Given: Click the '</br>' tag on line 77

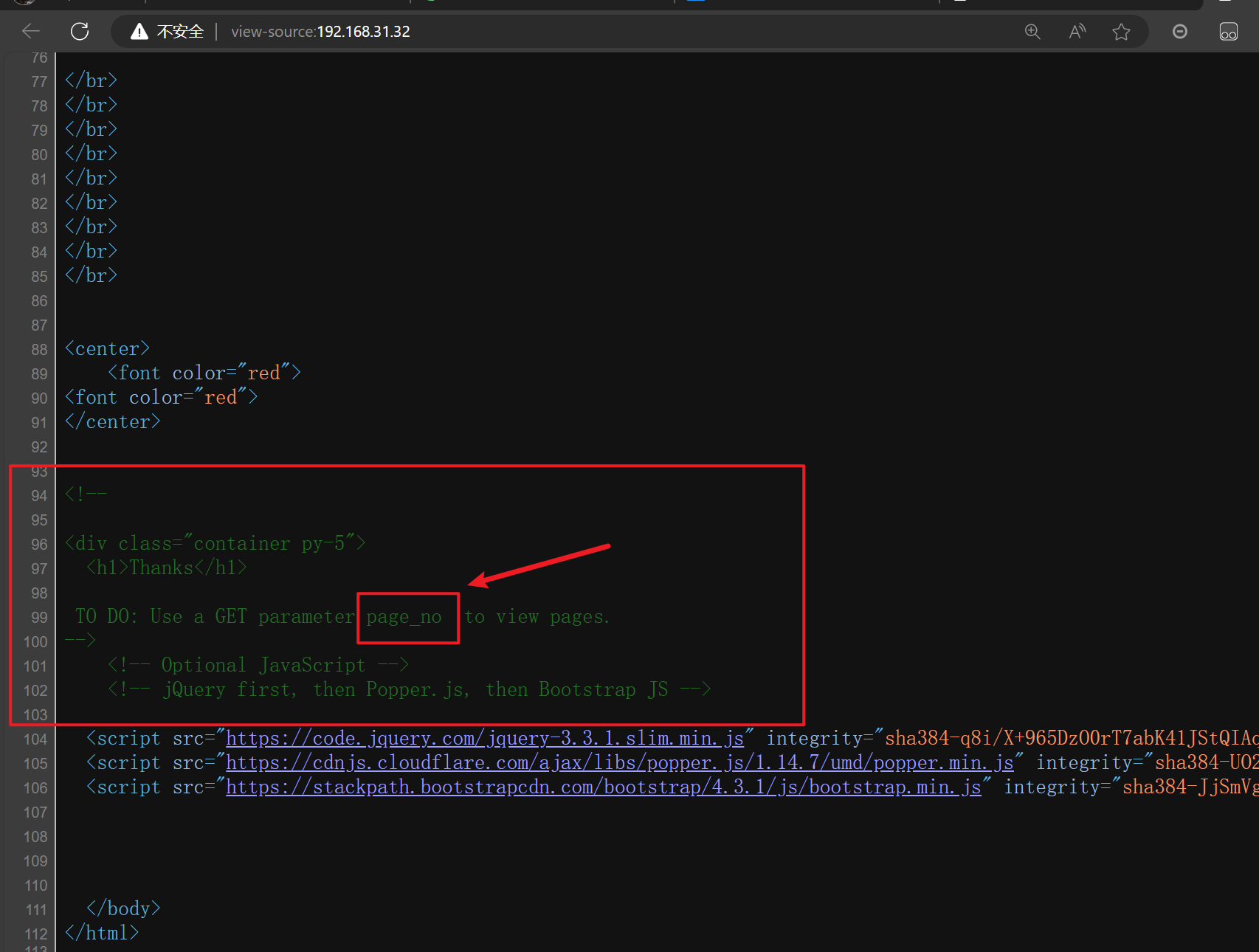Looking at the screenshot, I should (x=92, y=80).
